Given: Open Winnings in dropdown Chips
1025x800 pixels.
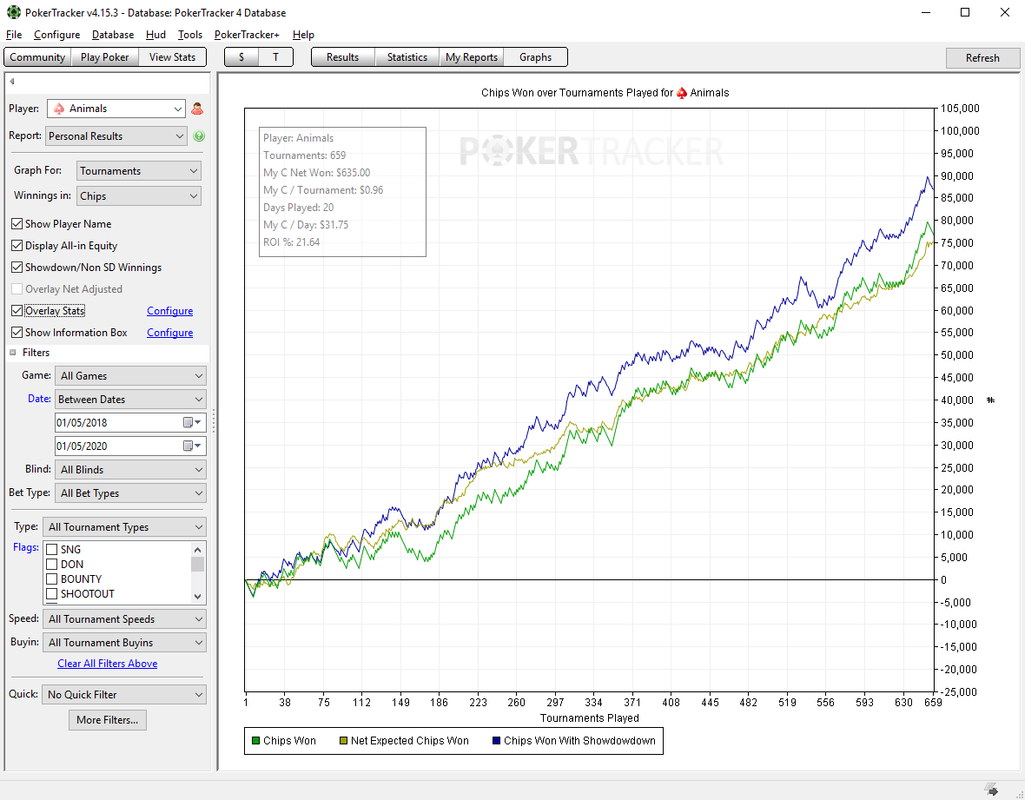Looking at the screenshot, I should pyautogui.click(x=139, y=196).
